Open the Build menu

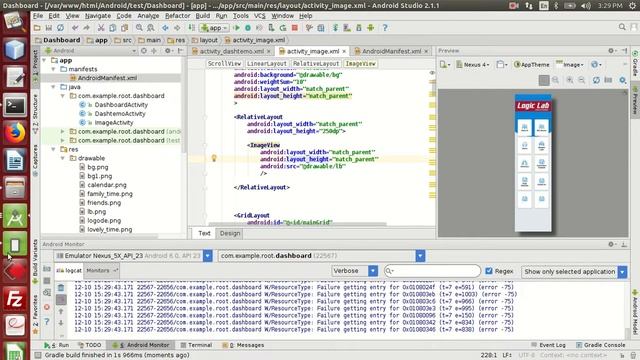[202, 16]
